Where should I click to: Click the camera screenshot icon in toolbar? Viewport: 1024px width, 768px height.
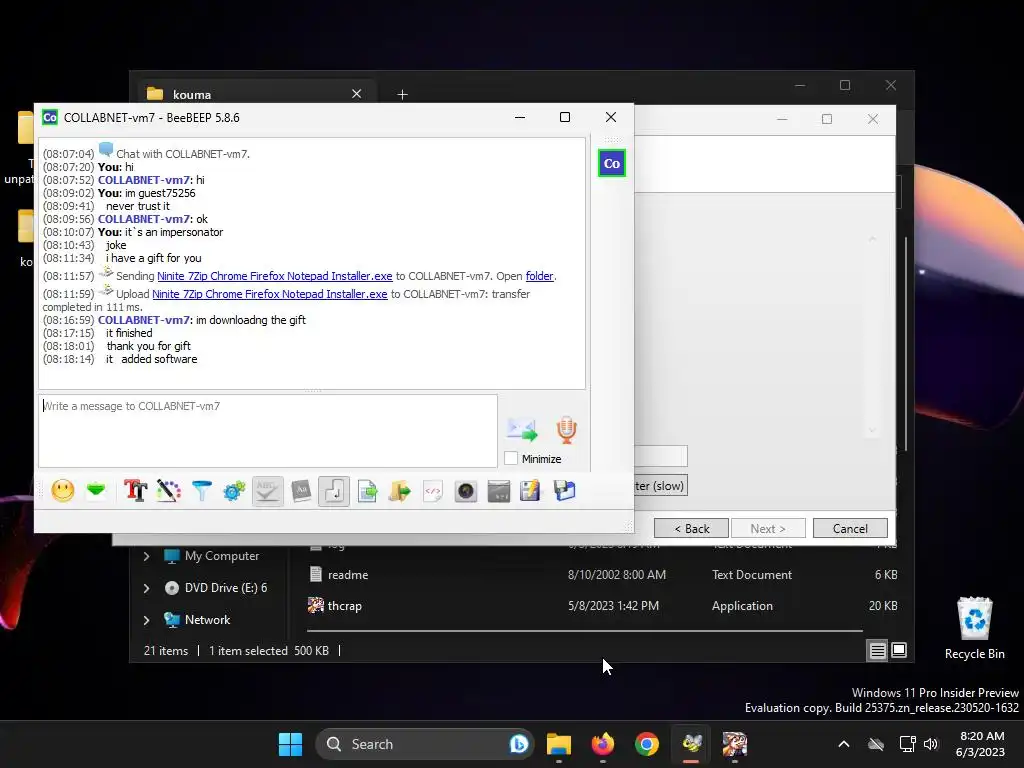[466, 490]
